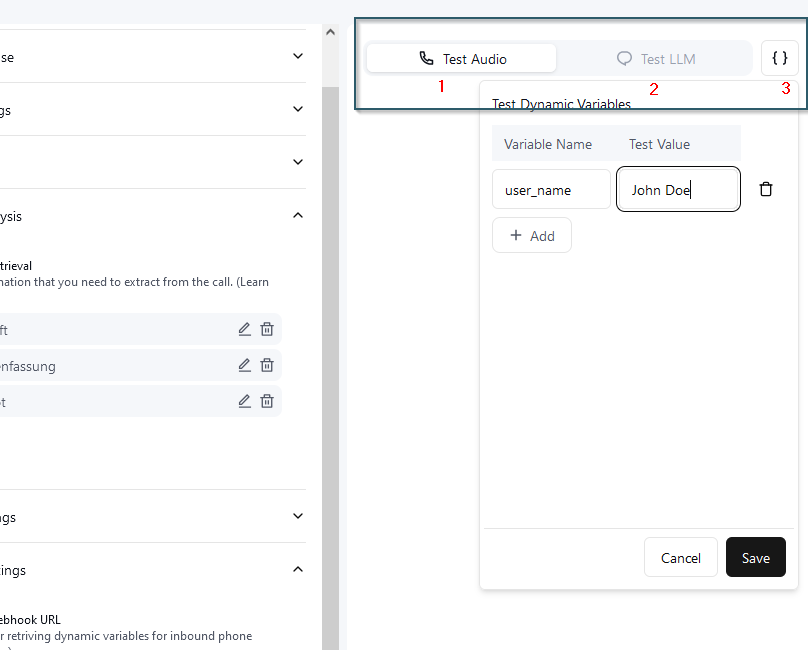808x650 pixels.
Task: Expand the second section from the top ending in 'gs'
Action: [x=298, y=109]
